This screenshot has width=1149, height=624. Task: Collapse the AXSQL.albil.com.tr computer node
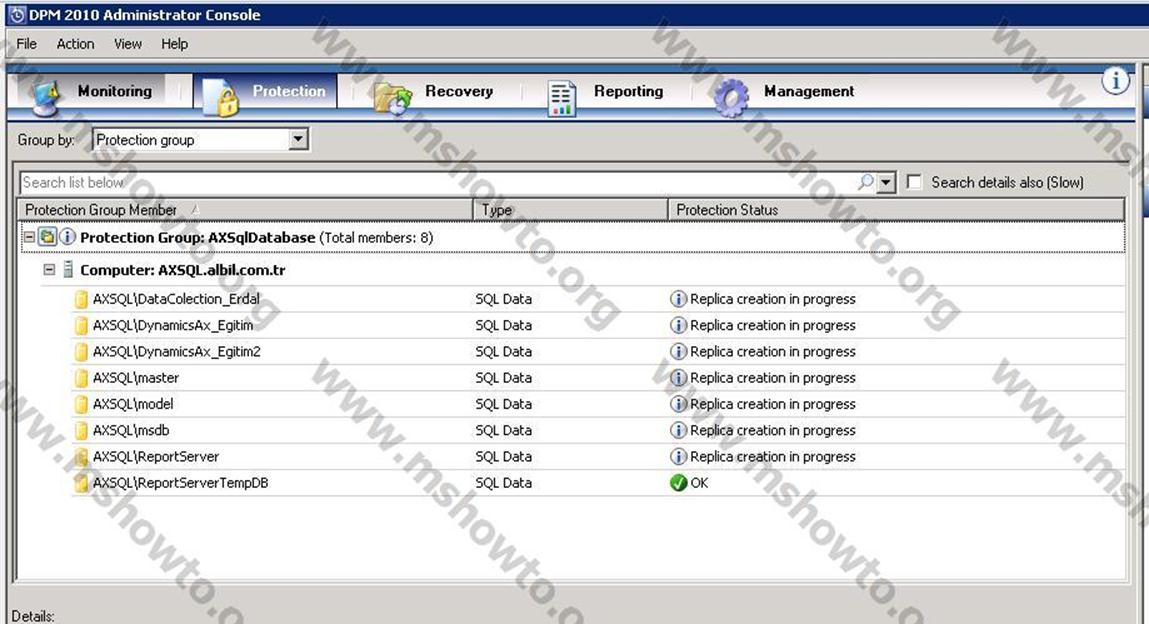48,270
